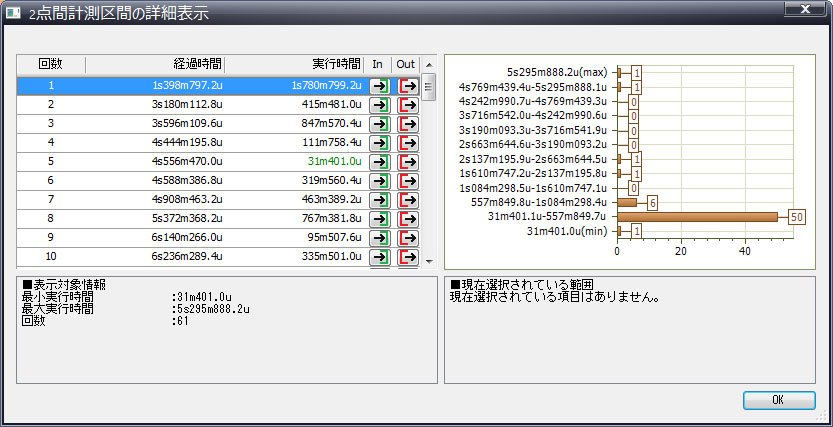The image size is (833, 427).
Task: Click the cell 335m501.0u
Action: (331, 257)
